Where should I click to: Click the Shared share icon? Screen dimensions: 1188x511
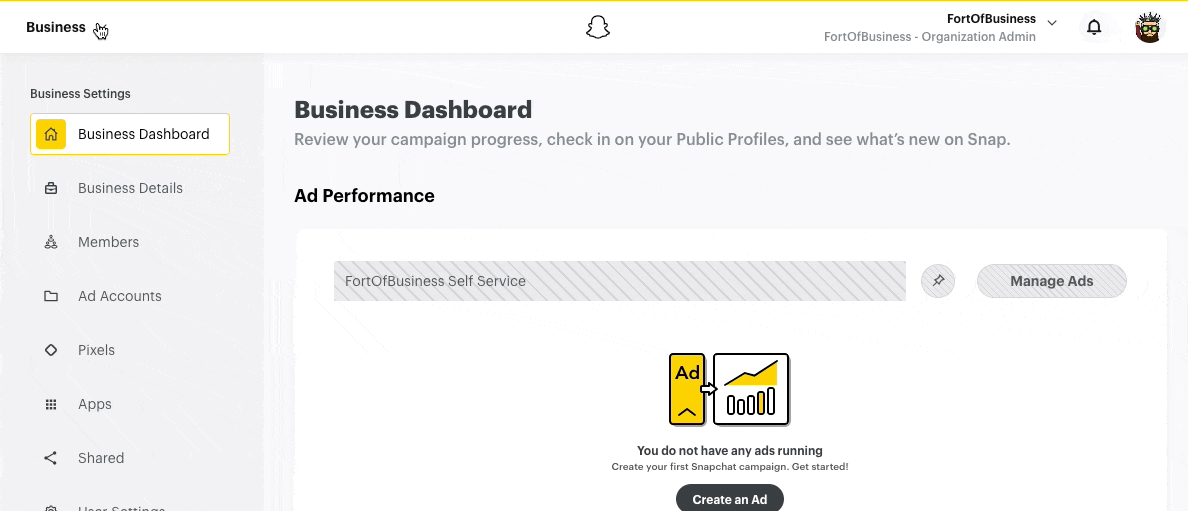pyautogui.click(x=51, y=458)
